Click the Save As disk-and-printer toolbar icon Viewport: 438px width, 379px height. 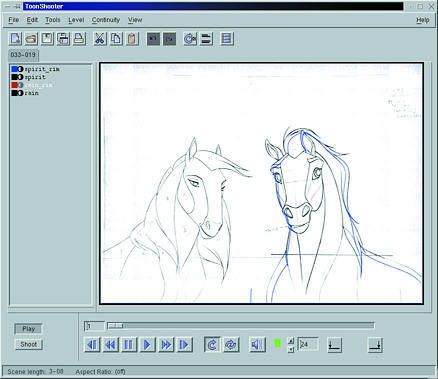63,39
